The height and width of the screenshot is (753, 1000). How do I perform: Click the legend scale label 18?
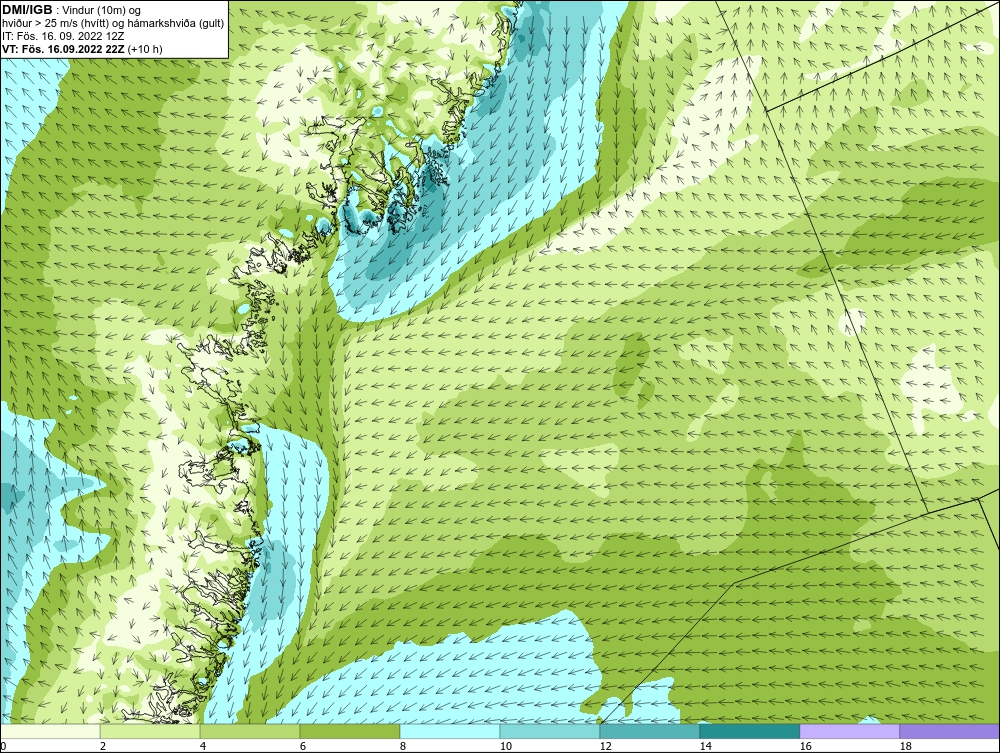pyautogui.click(x=906, y=746)
